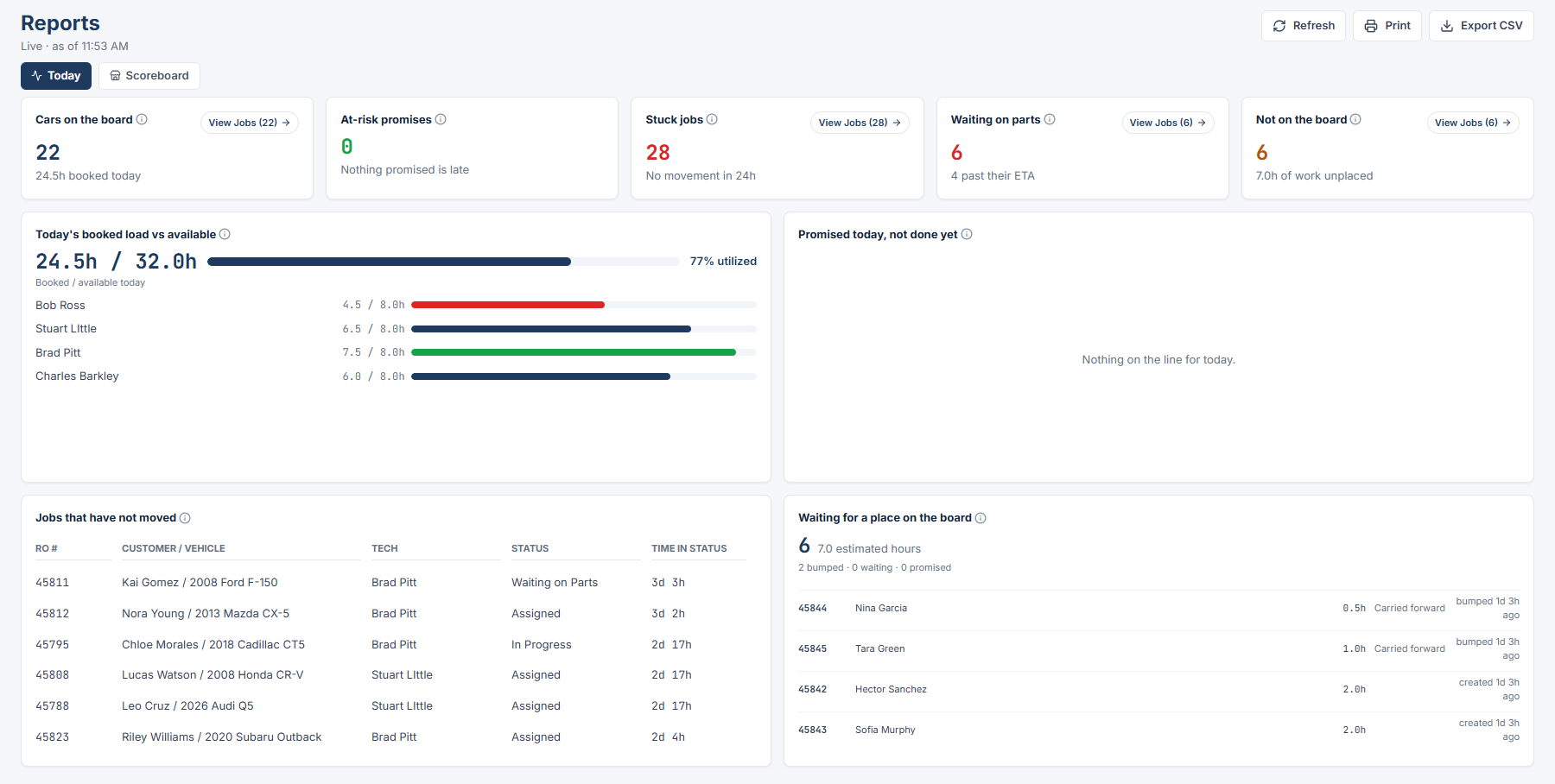Open View Jobs (28) for stuck jobs
The width and height of the screenshot is (1555, 784).
click(x=860, y=123)
